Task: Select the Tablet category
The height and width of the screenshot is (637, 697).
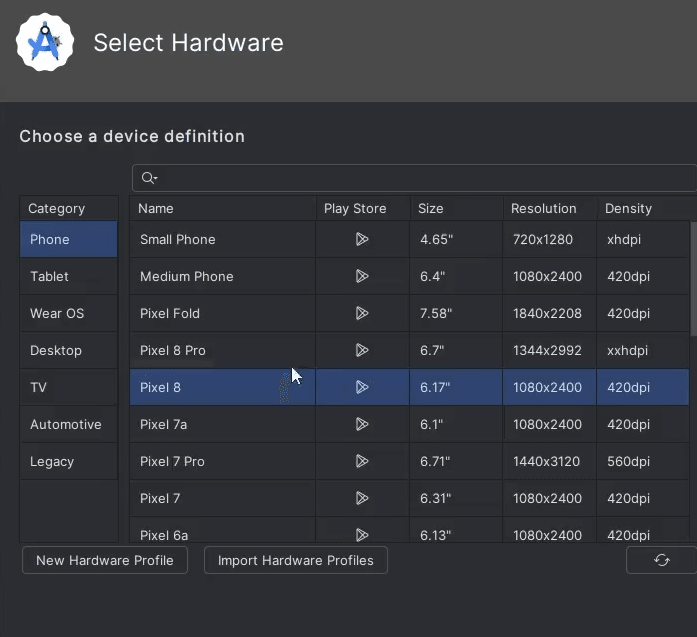Action: pos(68,276)
